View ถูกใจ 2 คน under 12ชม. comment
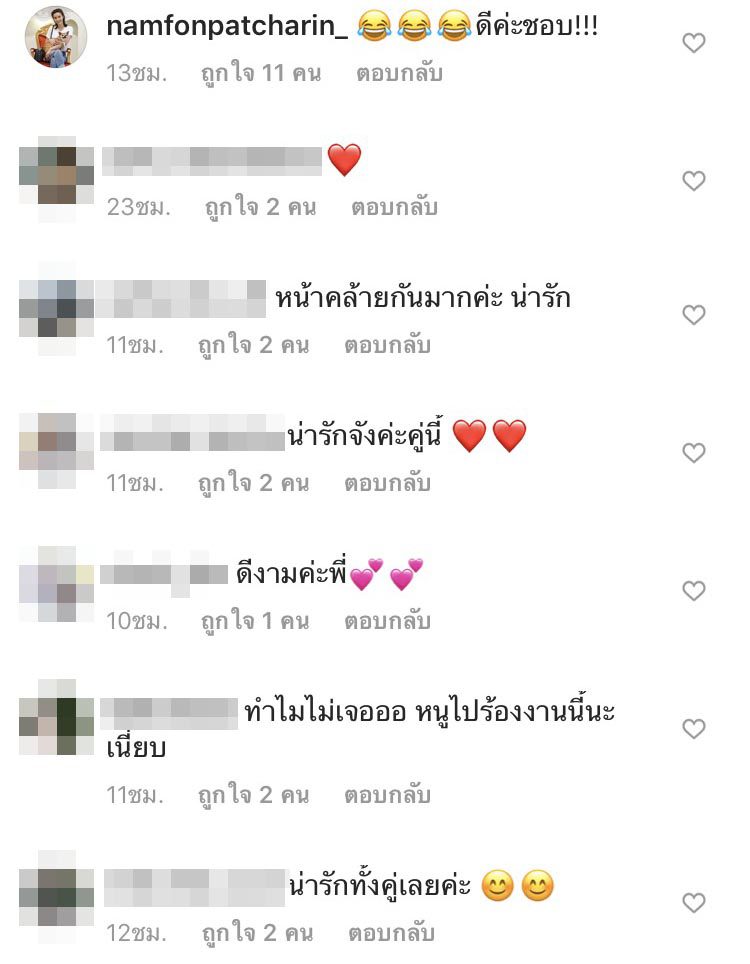 pyautogui.click(x=258, y=933)
